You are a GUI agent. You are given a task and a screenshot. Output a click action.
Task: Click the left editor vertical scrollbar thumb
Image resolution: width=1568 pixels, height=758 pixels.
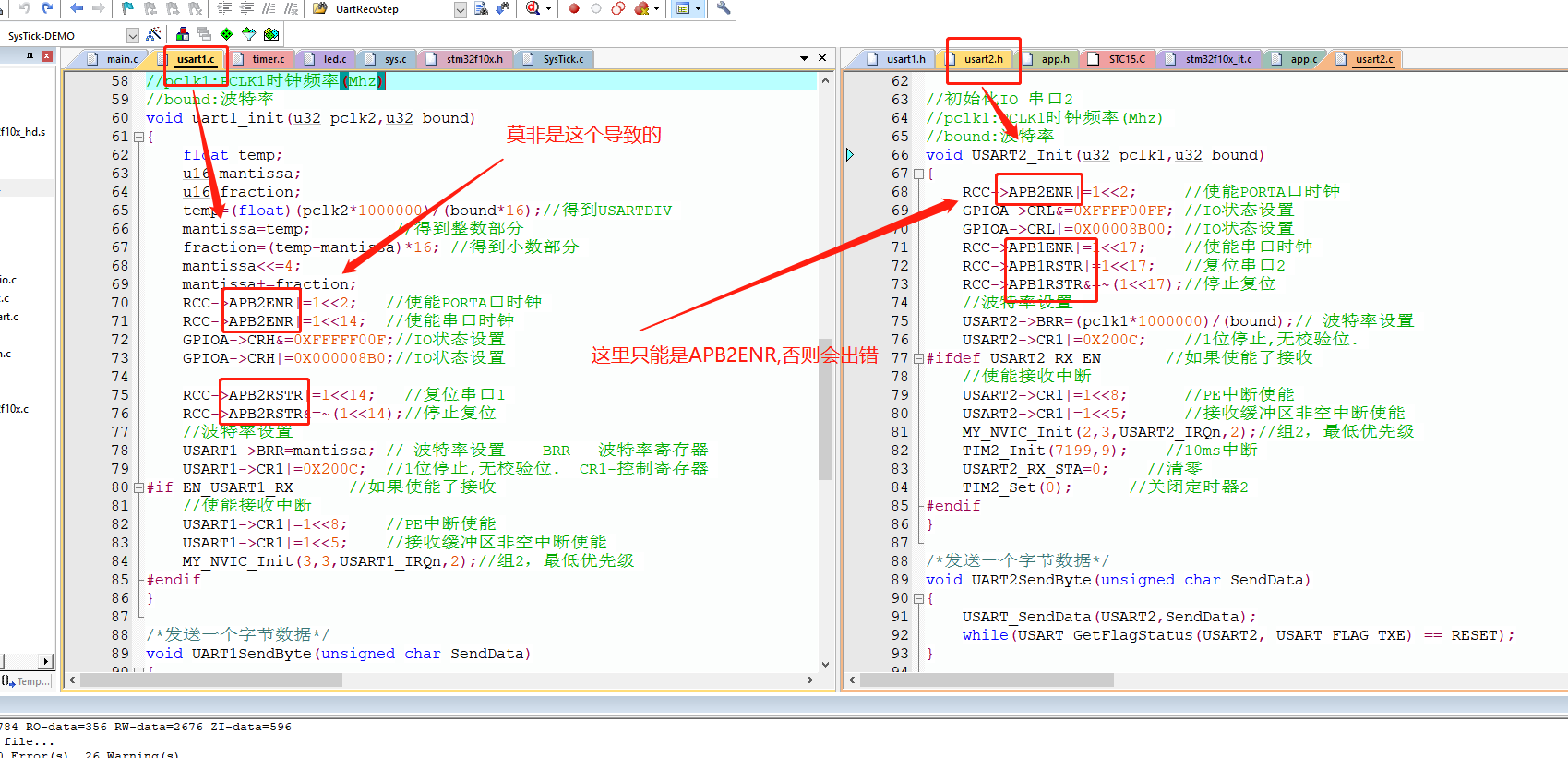pos(825,409)
